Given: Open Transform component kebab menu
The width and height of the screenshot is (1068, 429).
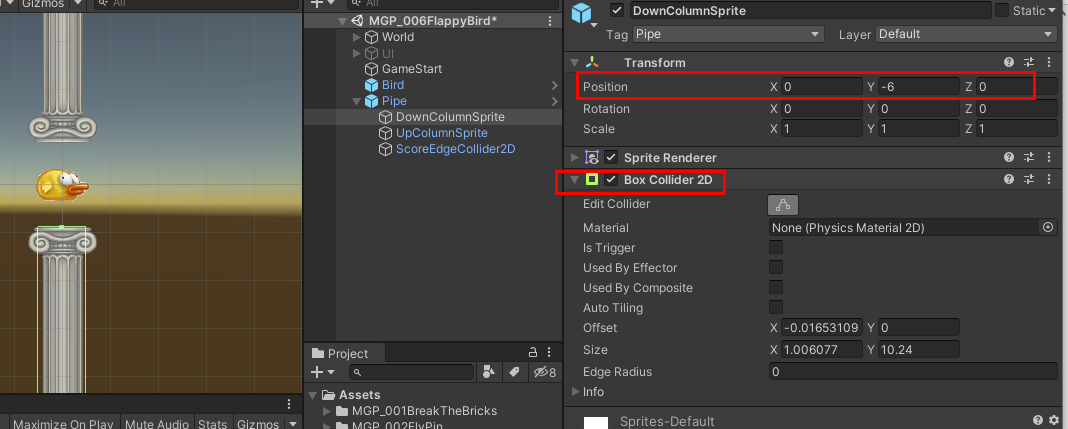Looking at the screenshot, I should pyautogui.click(x=1049, y=63).
